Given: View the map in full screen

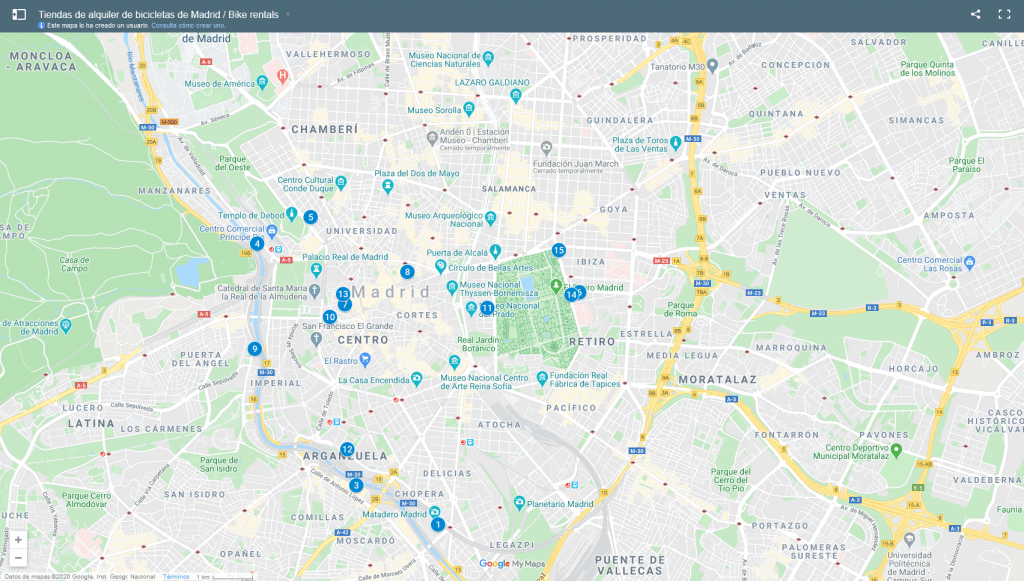Looking at the screenshot, I should (1004, 14).
